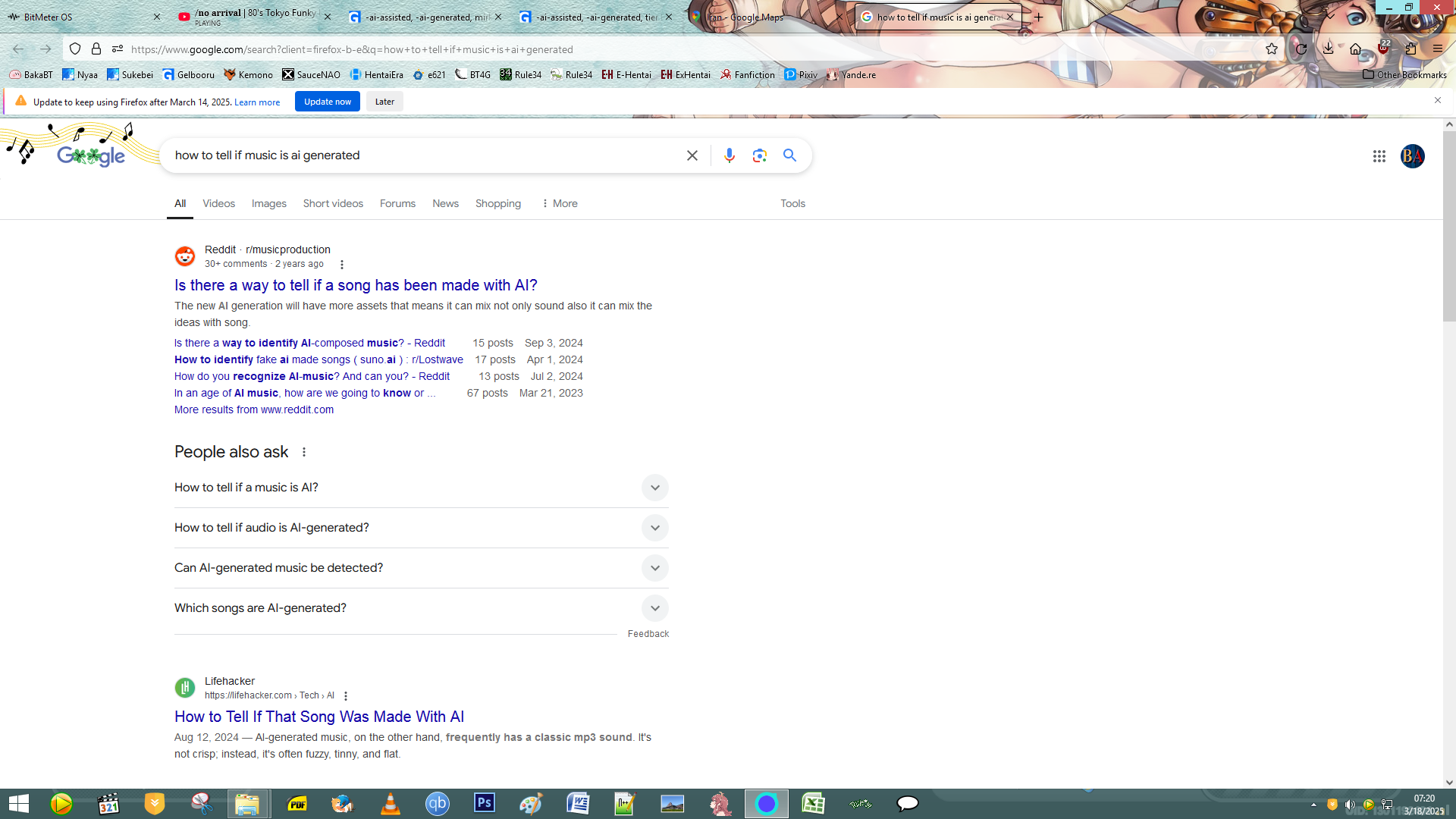
Task: Open a new browser tab
Action: (1039, 17)
